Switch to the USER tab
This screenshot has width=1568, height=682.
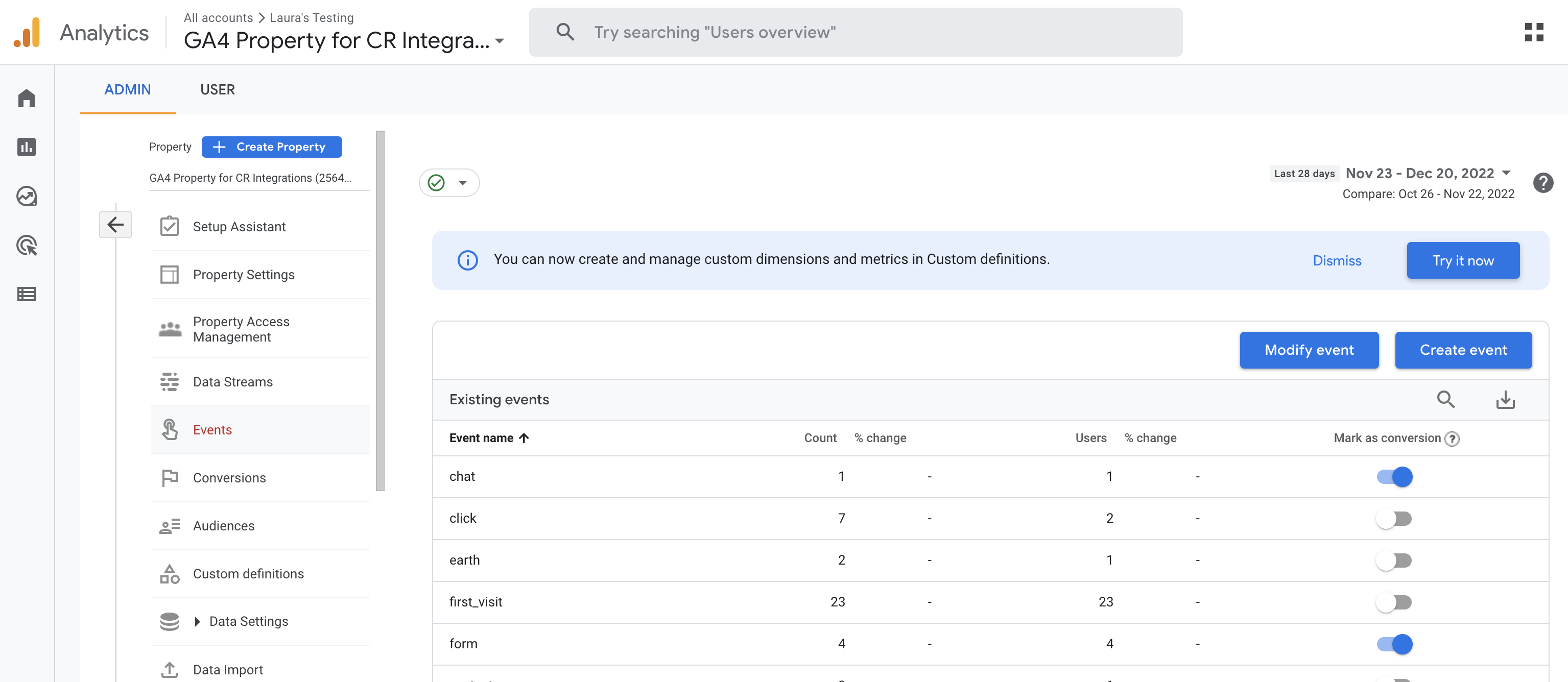(x=217, y=89)
